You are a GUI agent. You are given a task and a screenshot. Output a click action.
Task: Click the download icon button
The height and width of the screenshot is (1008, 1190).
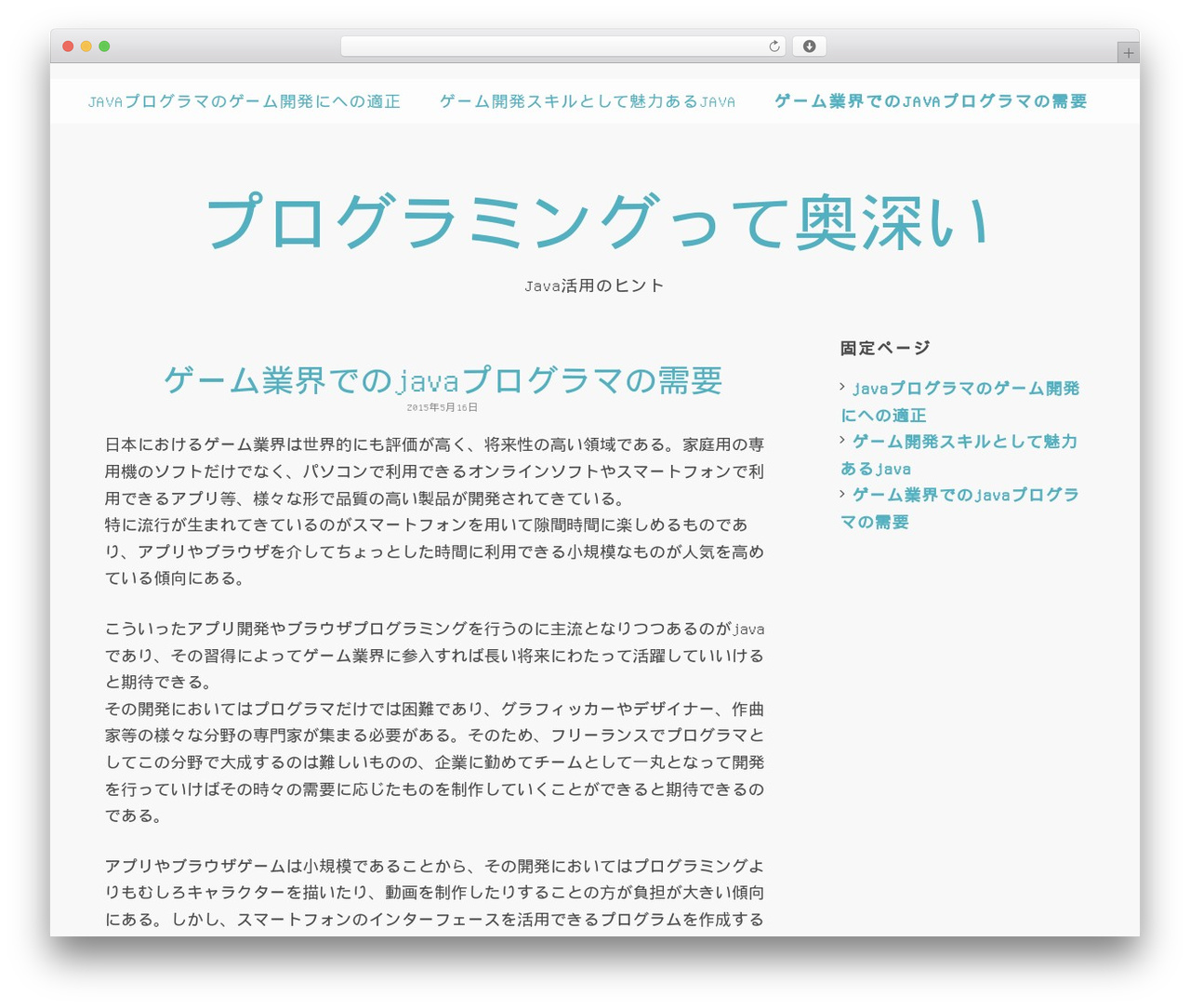tap(810, 46)
